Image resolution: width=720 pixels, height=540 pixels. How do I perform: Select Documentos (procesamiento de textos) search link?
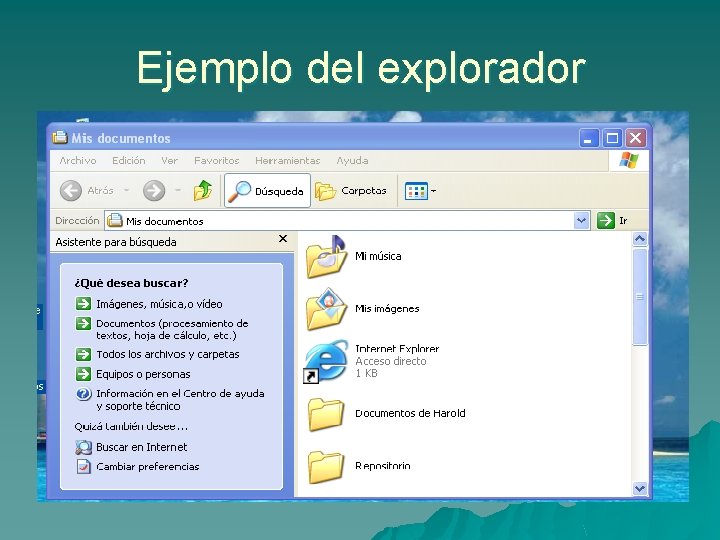pyautogui.click(x=172, y=329)
